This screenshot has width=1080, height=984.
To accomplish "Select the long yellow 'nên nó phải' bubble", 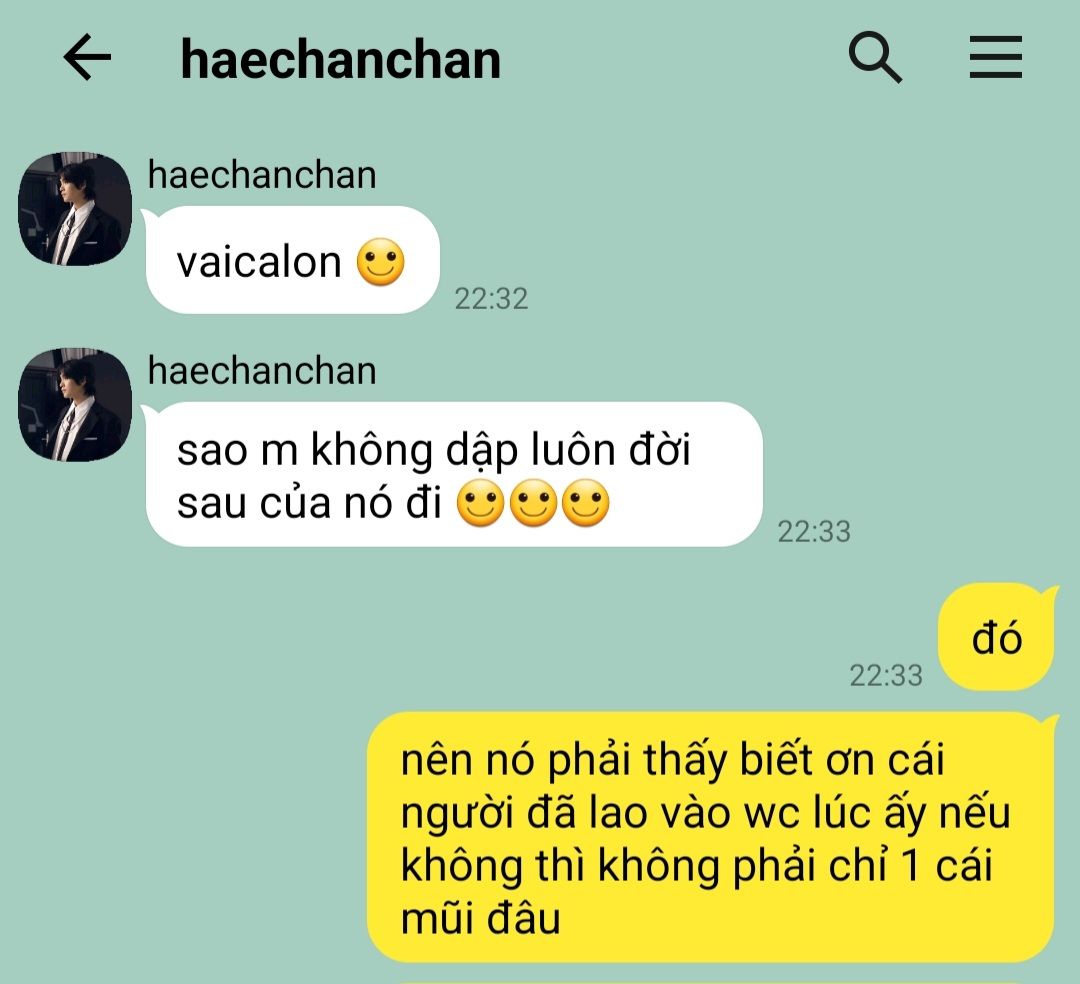I will click(711, 837).
